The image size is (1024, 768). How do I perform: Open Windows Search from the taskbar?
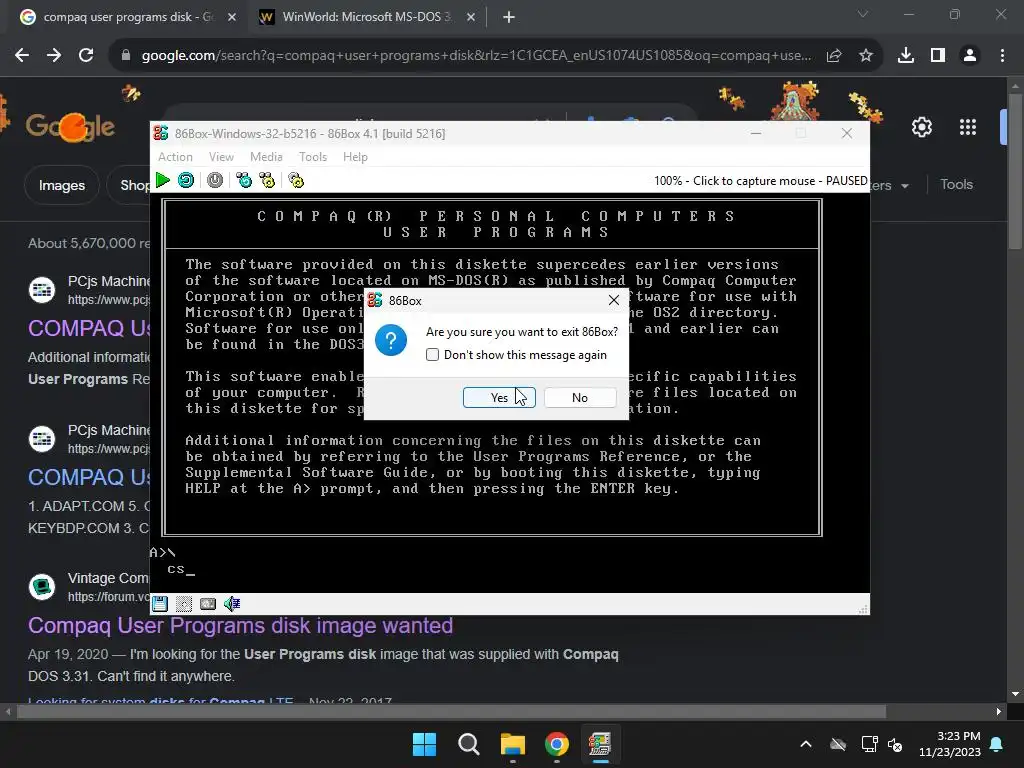(x=469, y=744)
